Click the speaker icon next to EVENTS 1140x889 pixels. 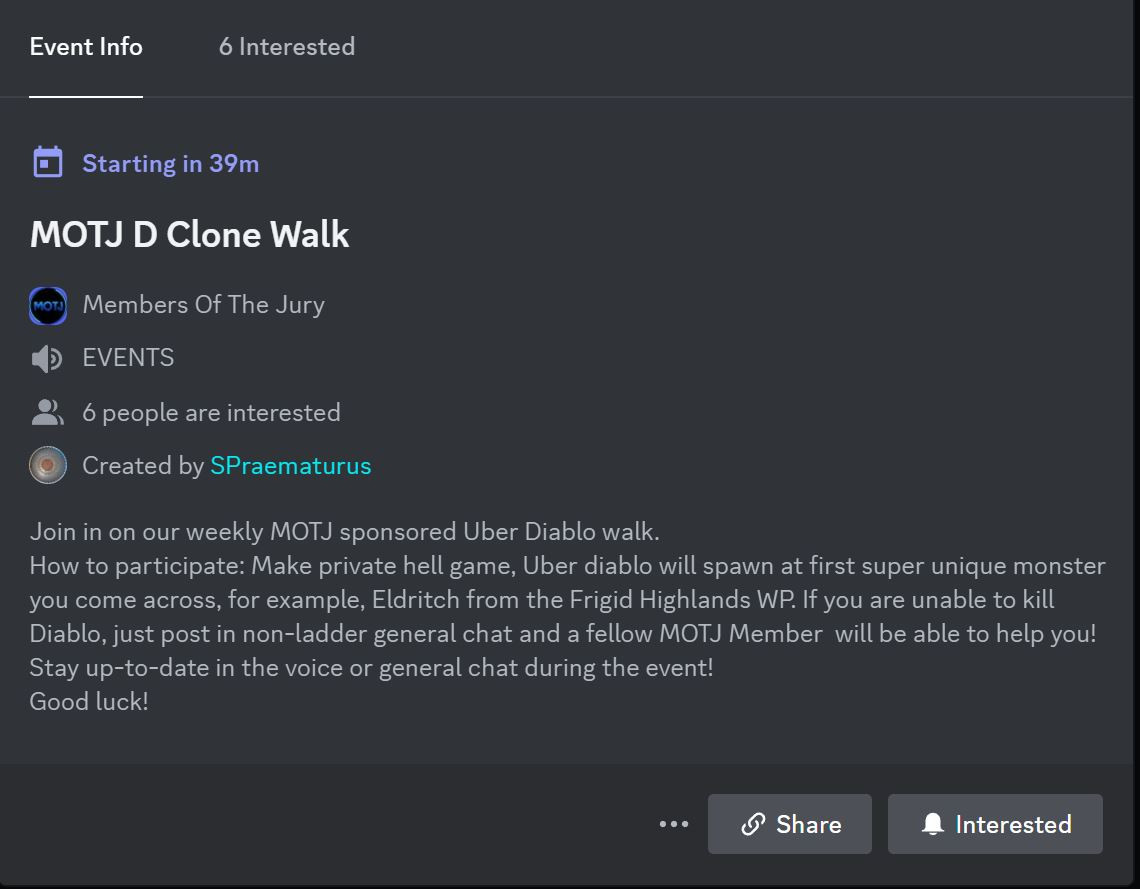click(47, 357)
